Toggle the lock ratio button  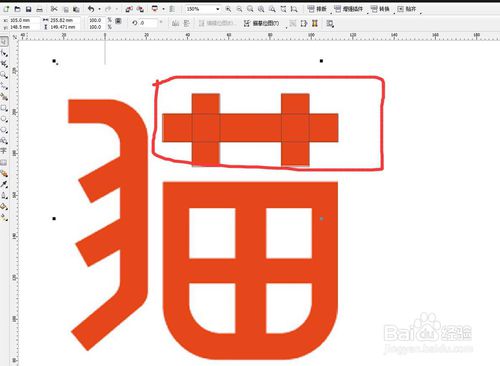tap(118, 21)
